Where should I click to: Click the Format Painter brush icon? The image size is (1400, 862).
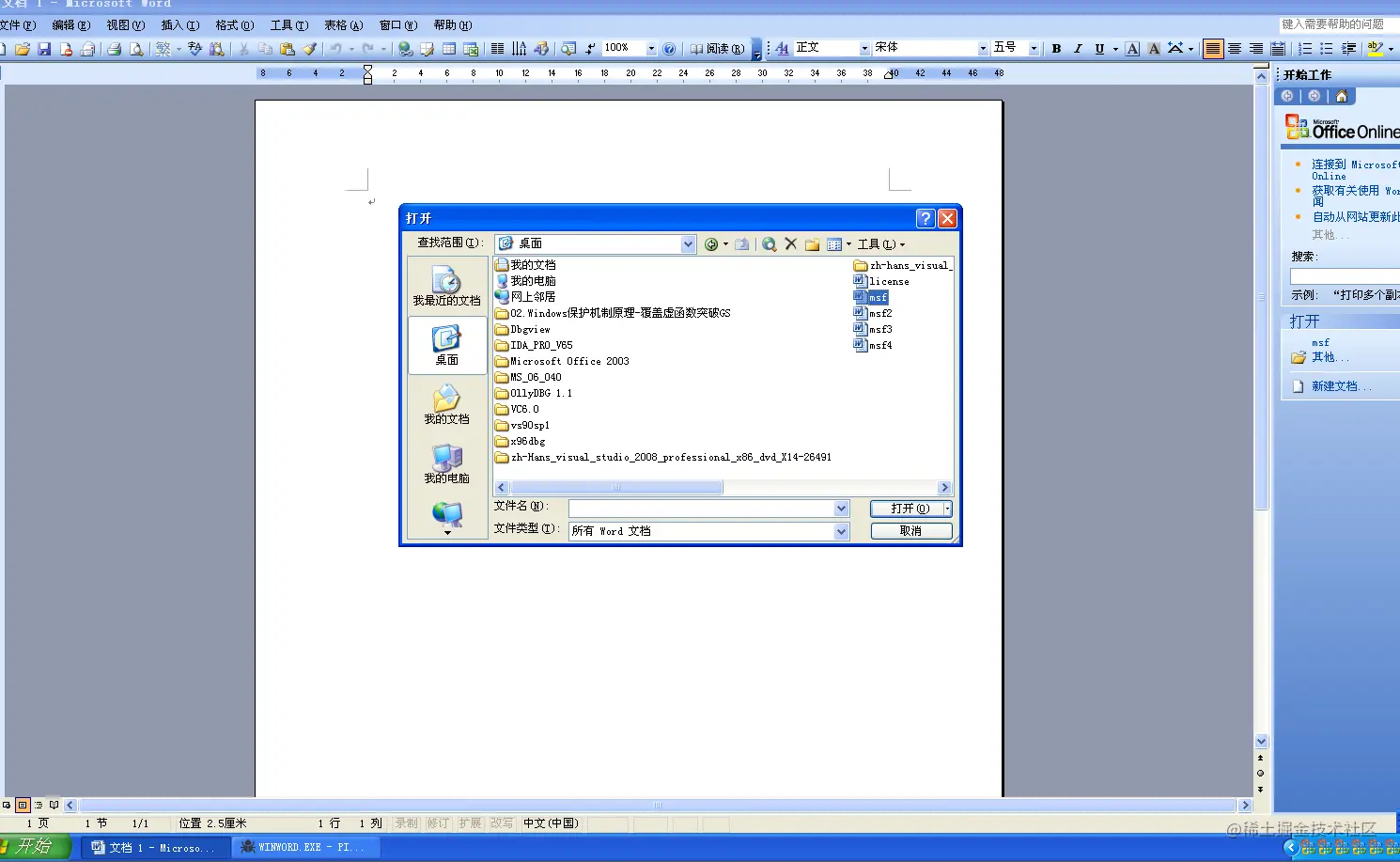(309, 49)
